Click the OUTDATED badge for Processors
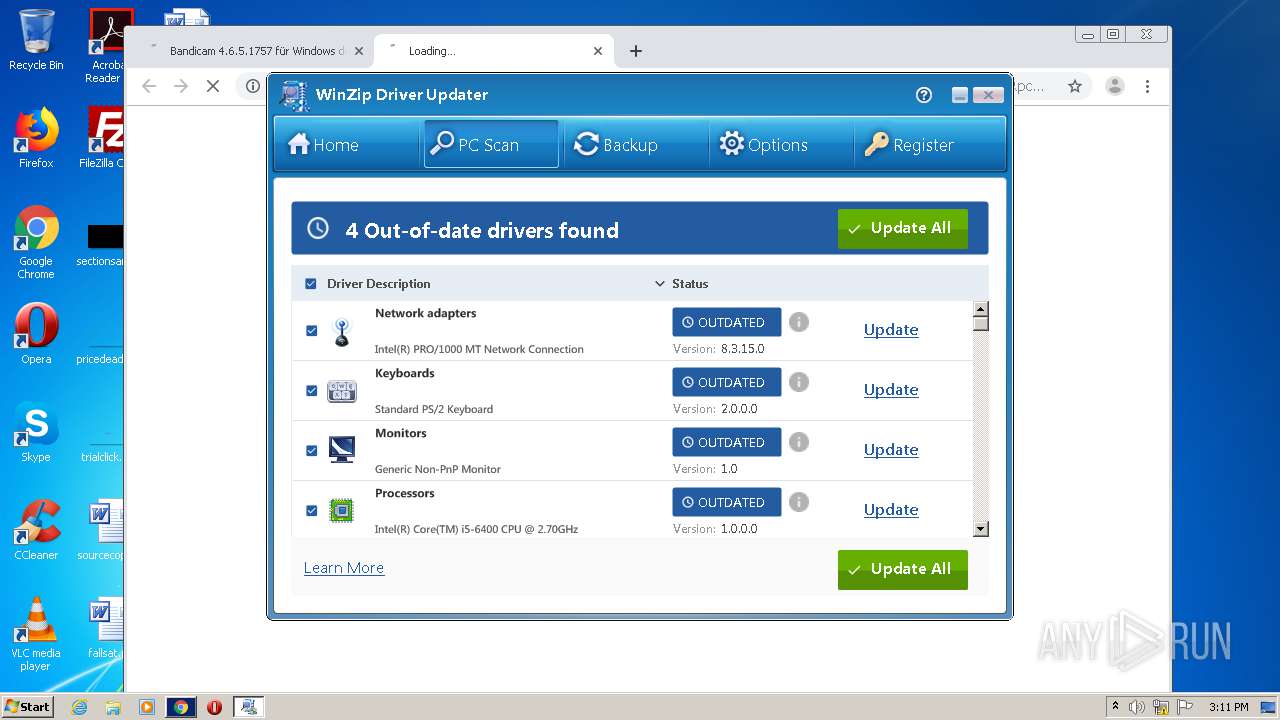Image resolution: width=1280 pixels, height=720 pixels. (727, 502)
